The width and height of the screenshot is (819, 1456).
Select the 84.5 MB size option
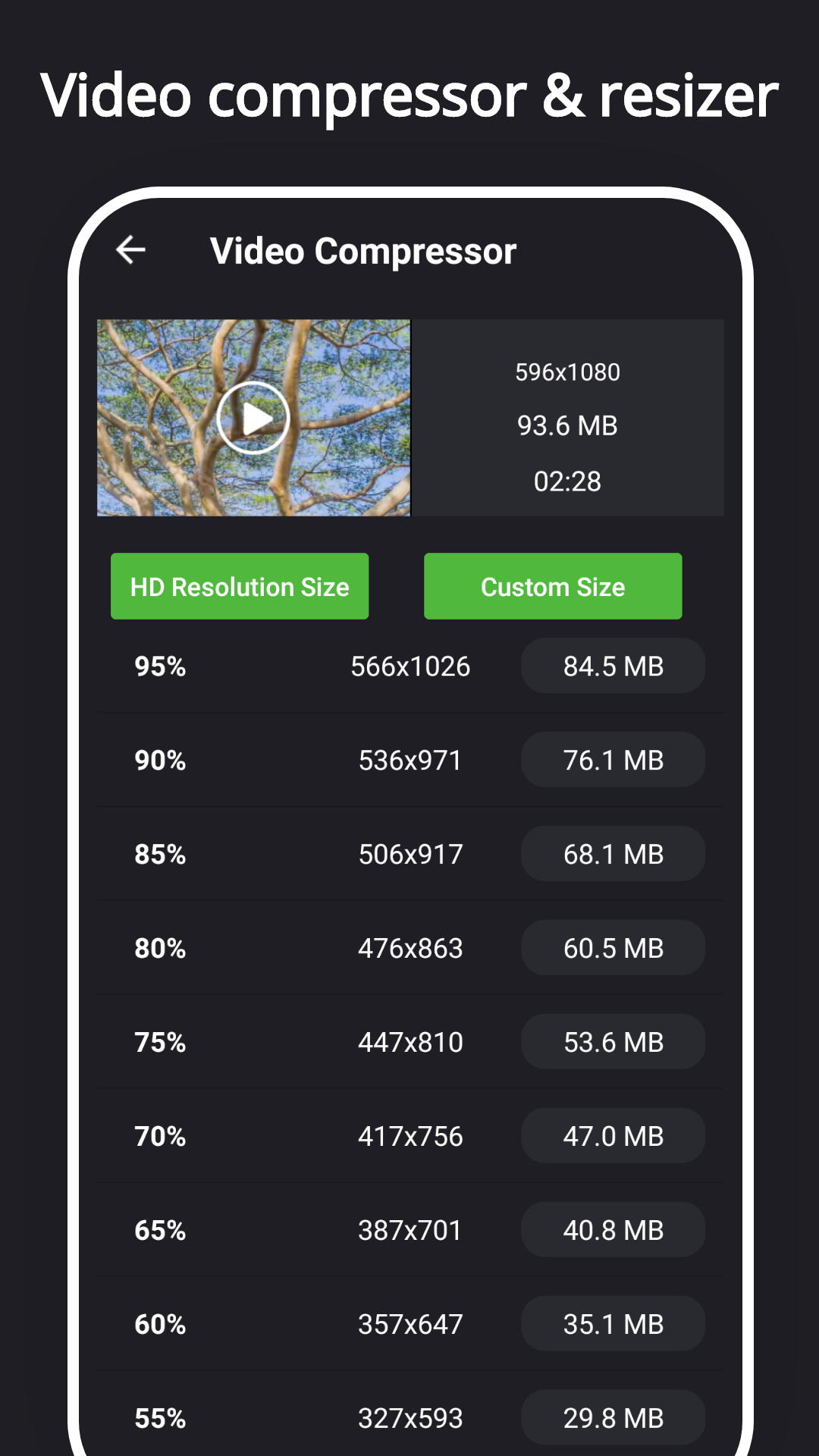(x=613, y=666)
